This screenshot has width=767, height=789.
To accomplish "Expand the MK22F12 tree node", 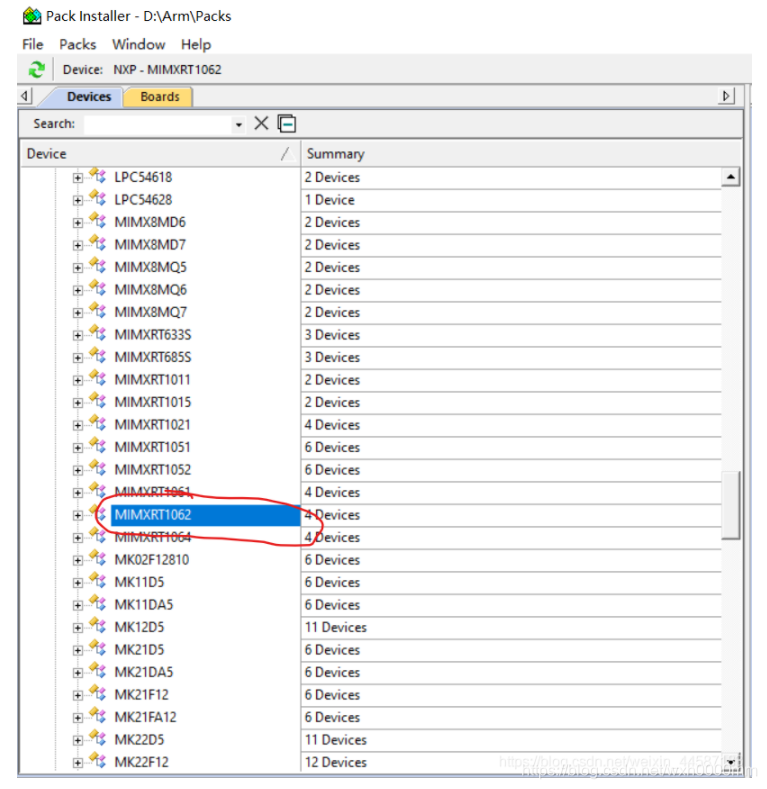I will 78,763.
